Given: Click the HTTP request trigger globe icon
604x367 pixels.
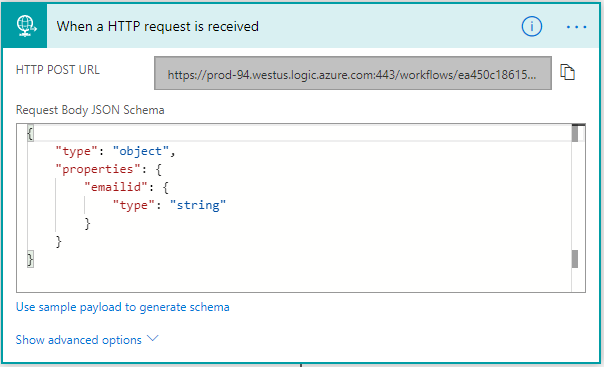Looking at the screenshot, I should click(25, 26).
